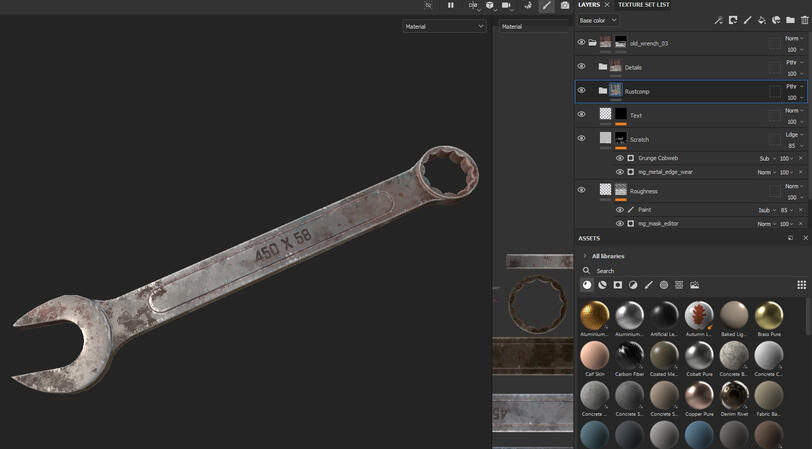Hide the Grunge Cobweb effect

620,158
